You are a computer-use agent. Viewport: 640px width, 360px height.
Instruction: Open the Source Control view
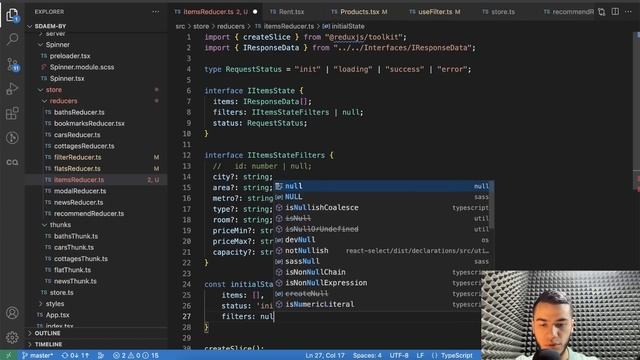click(x=12, y=64)
